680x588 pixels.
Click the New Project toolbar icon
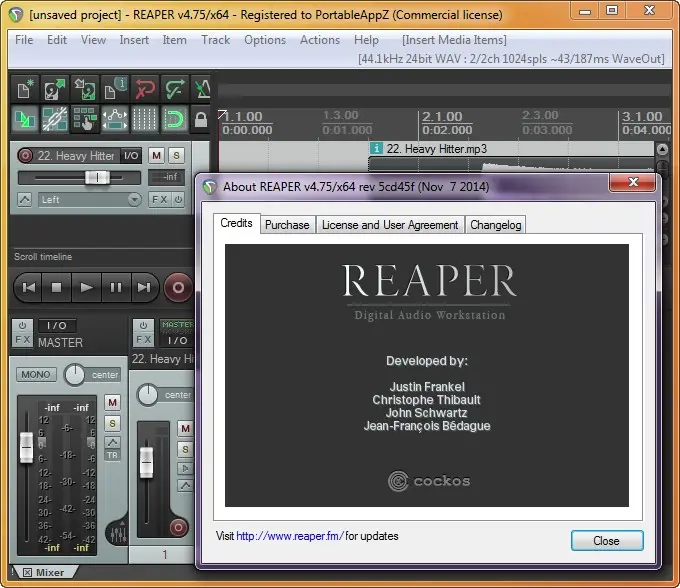[x=25, y=89]
